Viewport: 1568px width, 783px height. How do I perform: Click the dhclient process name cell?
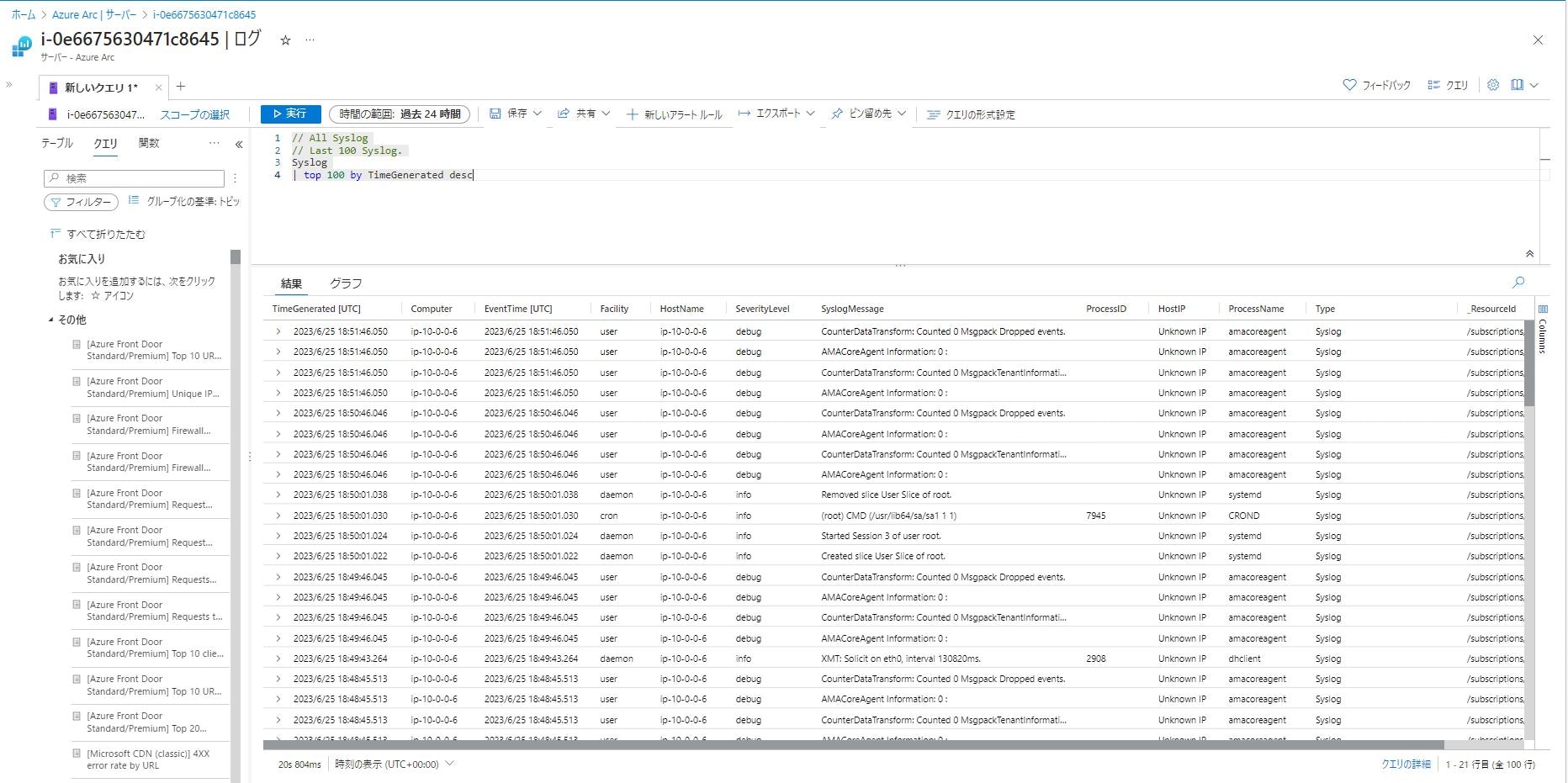pos(1244,659)
